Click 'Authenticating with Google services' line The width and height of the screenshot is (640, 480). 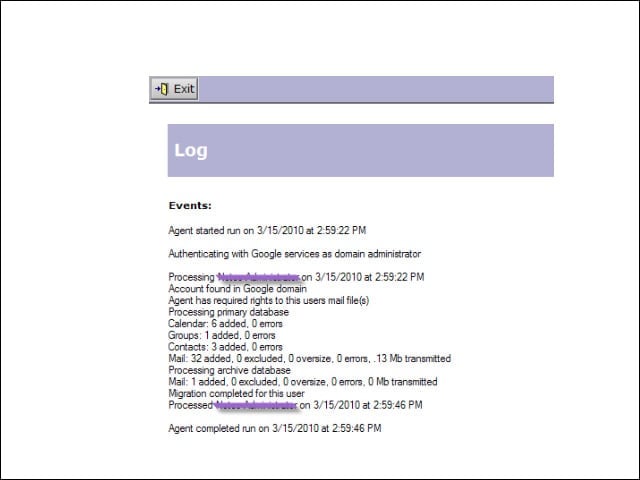tap(294, 254)
